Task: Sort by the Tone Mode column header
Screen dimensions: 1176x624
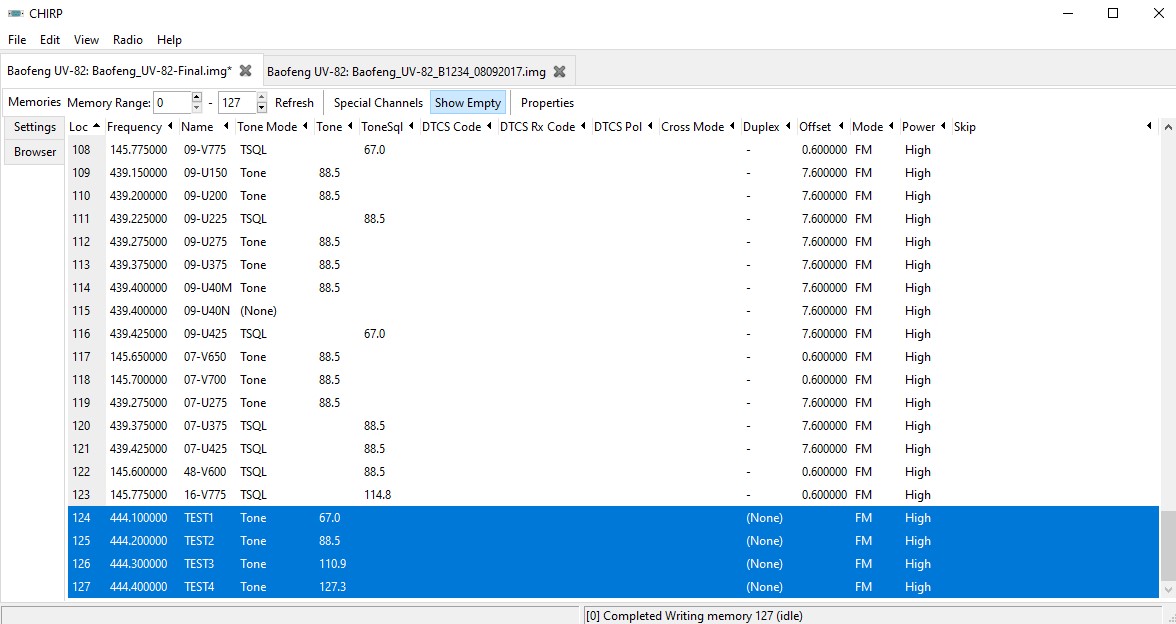Action: pos(272,127)
